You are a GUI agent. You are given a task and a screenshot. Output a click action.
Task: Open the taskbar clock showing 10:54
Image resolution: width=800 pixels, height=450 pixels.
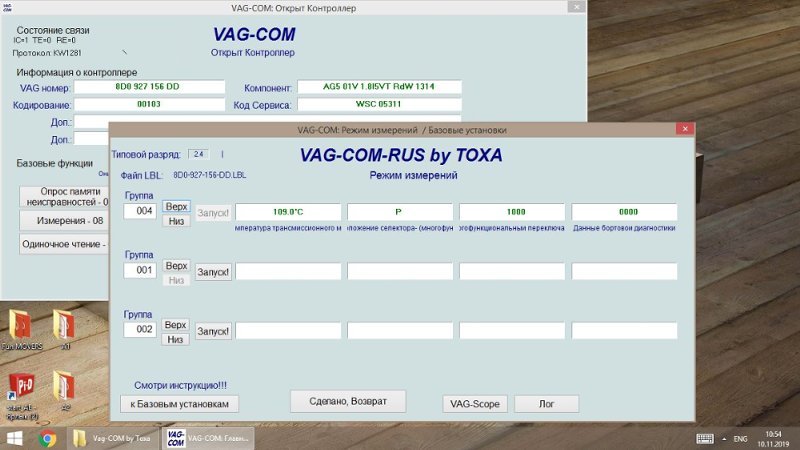pos(773,439)
